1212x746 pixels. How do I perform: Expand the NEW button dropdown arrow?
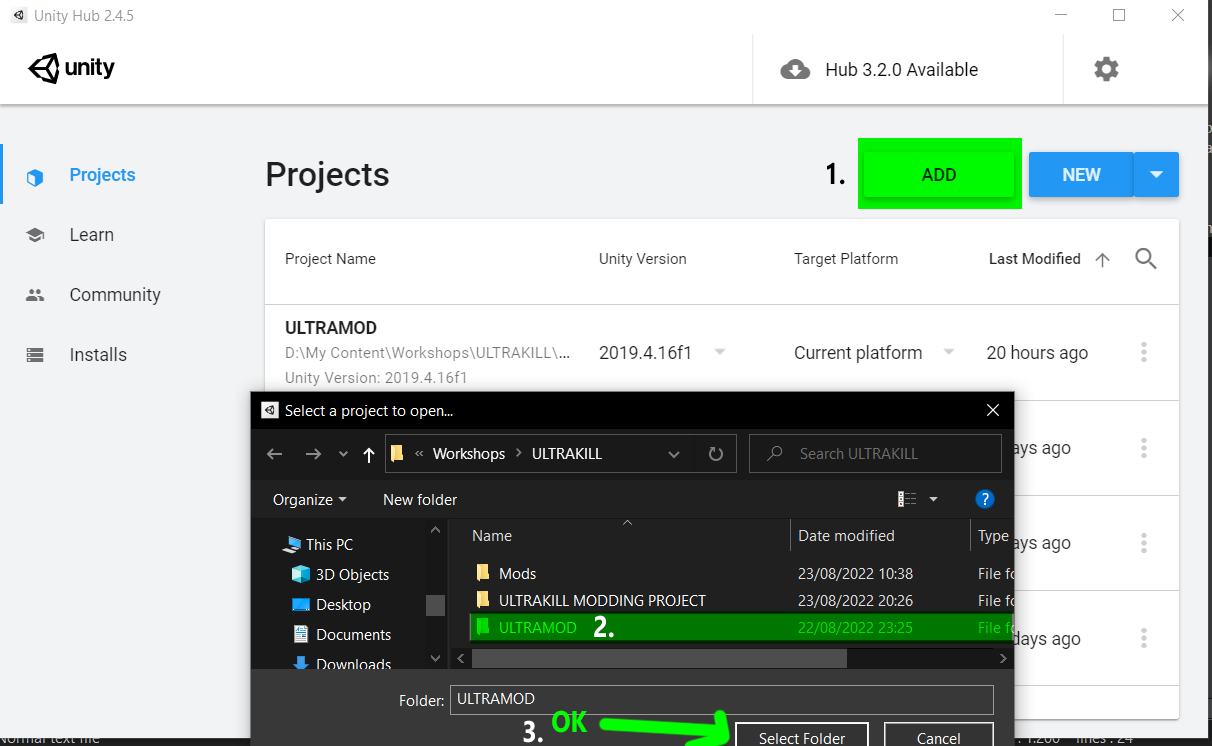point(1157,175)
